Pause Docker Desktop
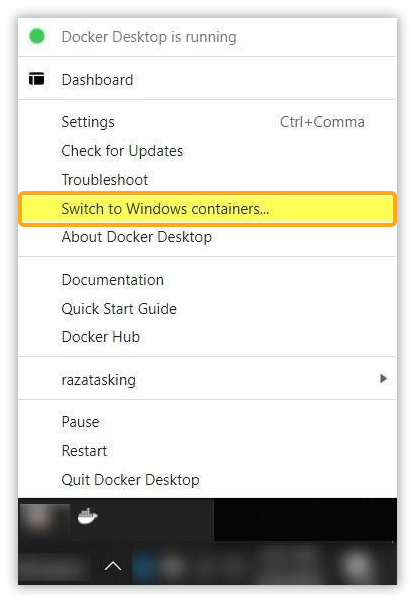Screen dimensions: 414x602 click(207, 422)
